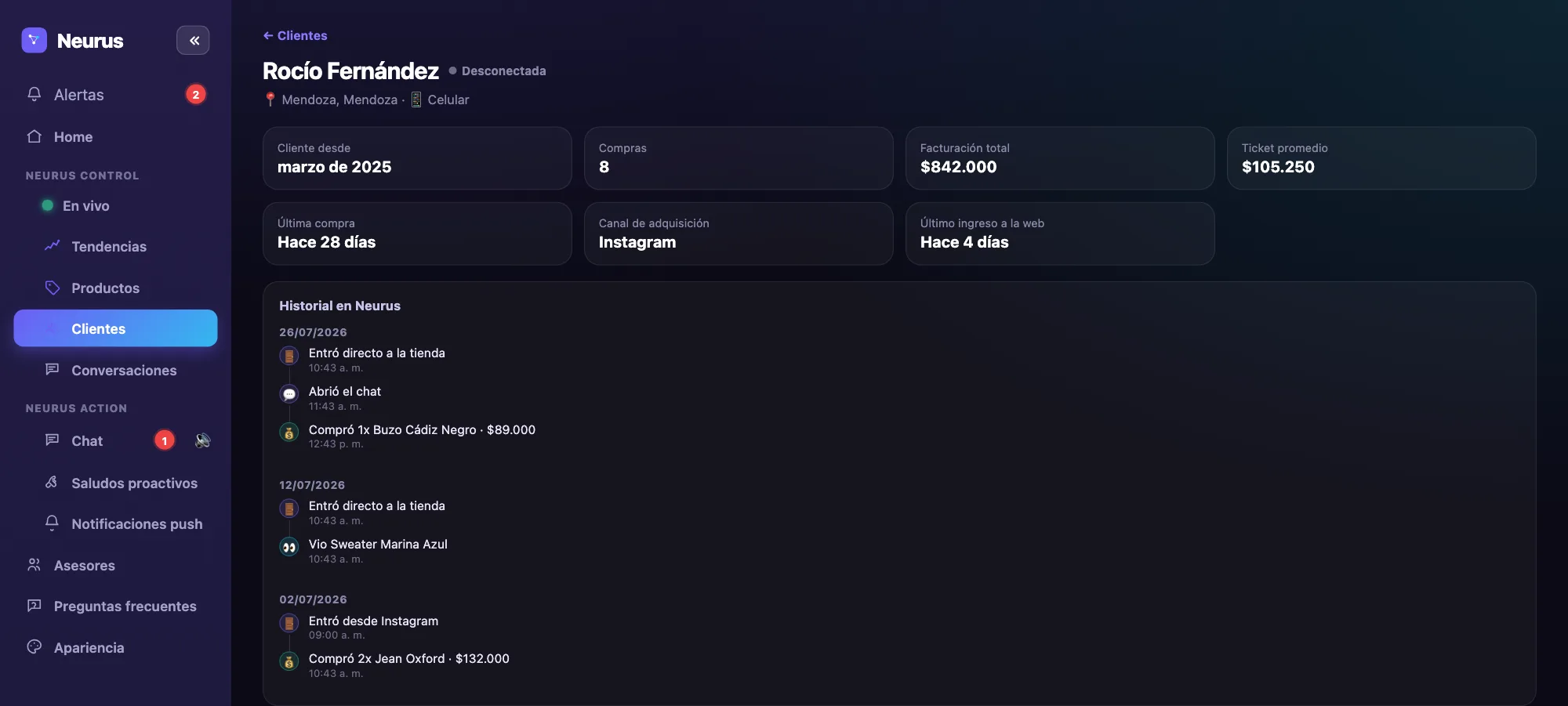
Task: Click the Tendencias chart-line icon
Action: point(53,245)
